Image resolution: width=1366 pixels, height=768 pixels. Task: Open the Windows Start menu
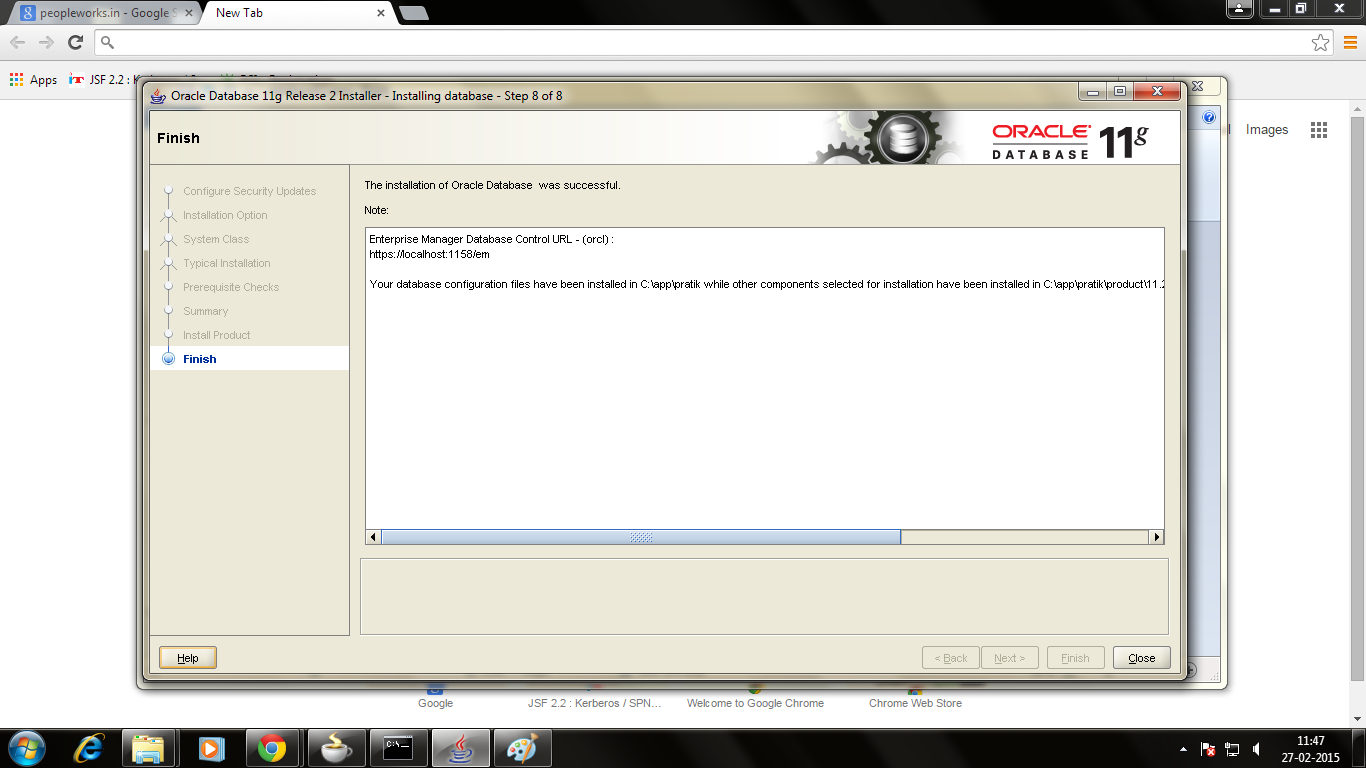point(25,748)
